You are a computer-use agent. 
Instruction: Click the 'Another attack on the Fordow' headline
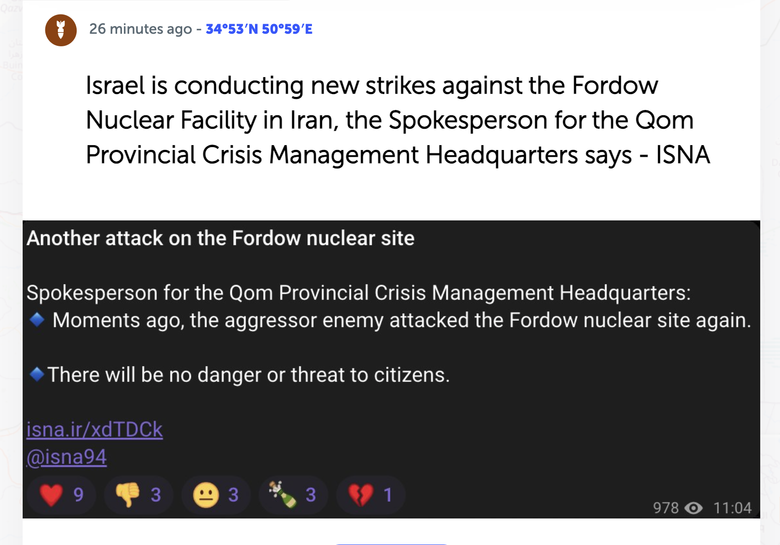coord(220,238)
